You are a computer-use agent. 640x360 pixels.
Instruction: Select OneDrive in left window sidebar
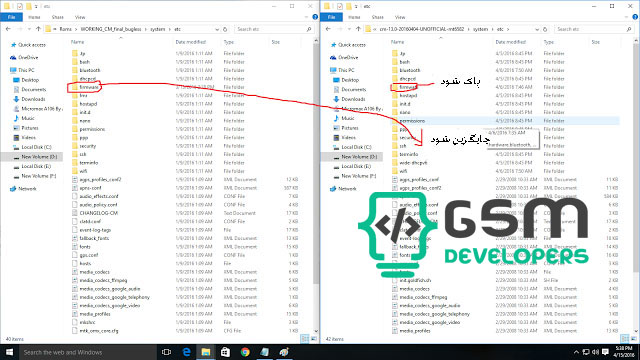[x=24, y=58]
